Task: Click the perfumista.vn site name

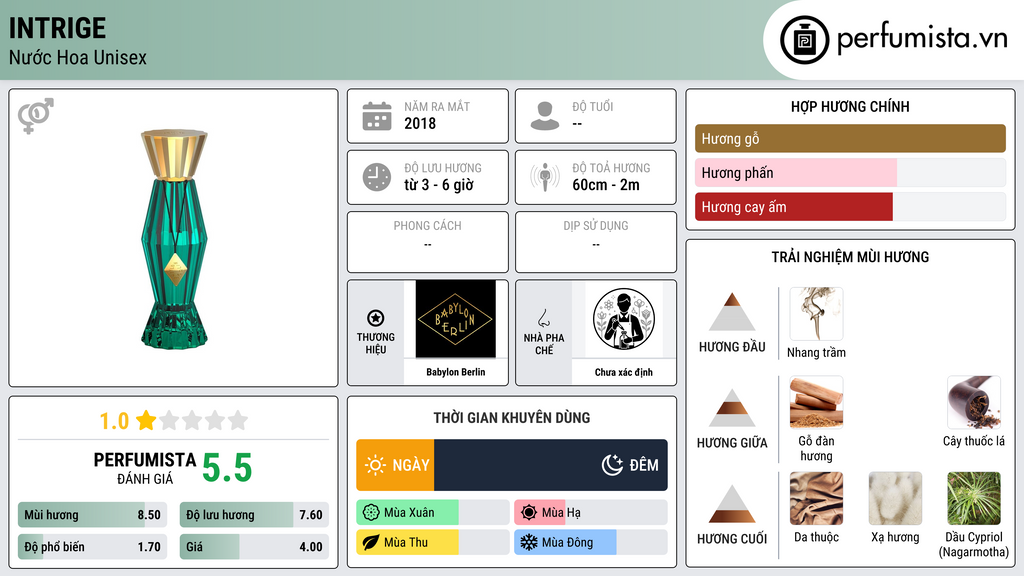Action: pos(922,39)
